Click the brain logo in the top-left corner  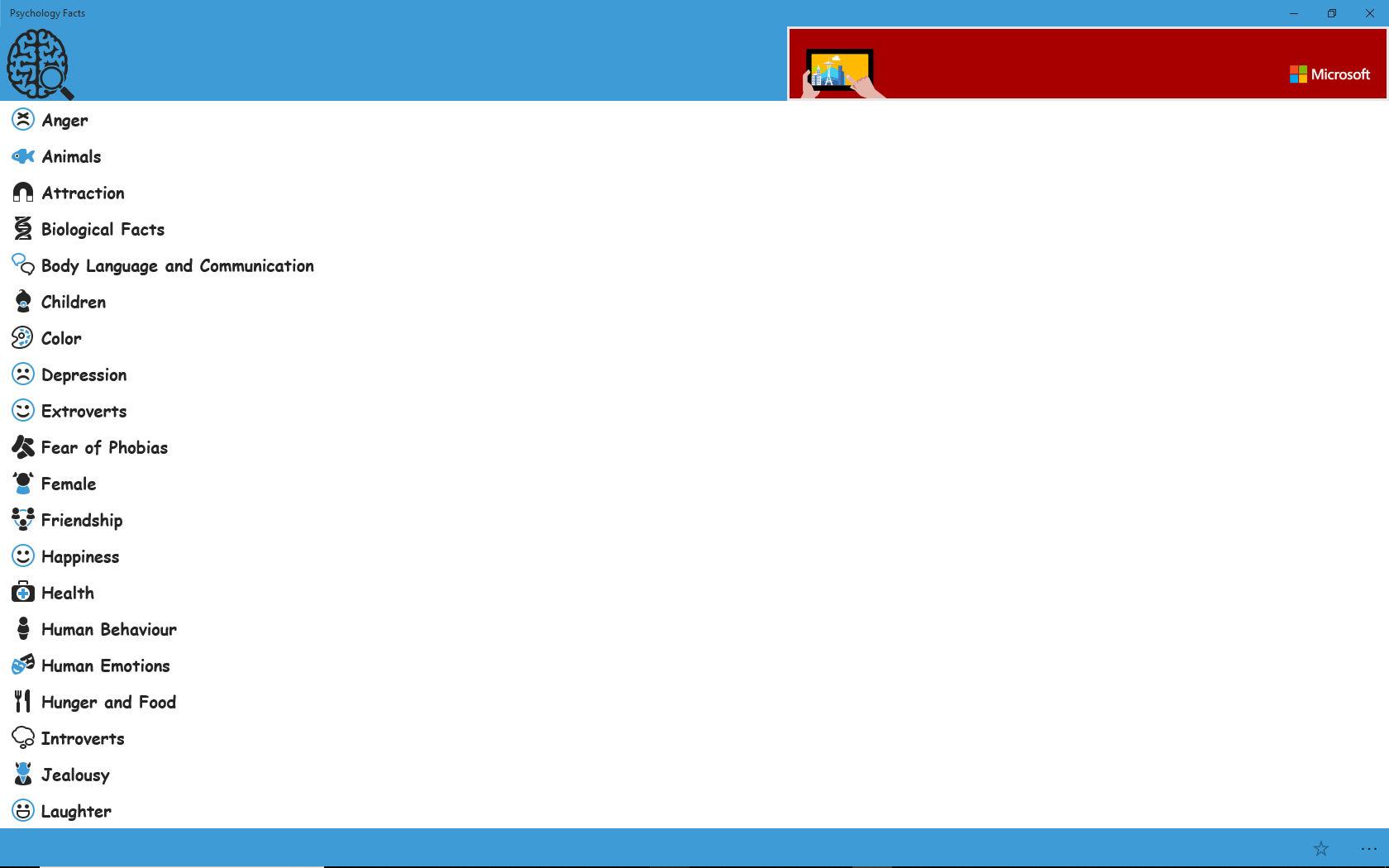tap(39, 64)
